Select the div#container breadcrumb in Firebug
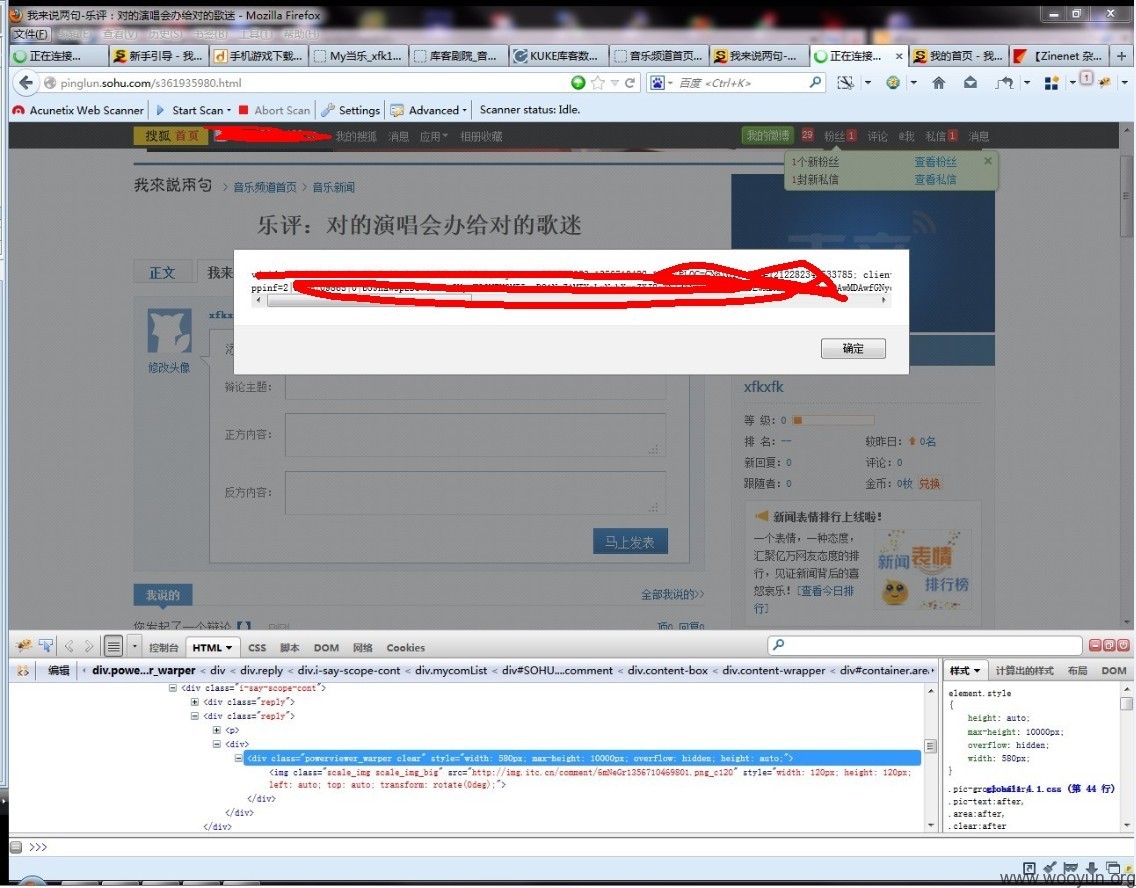This screenshot has height=888, width=1136. pyautogui.click(x=885, y=671)
